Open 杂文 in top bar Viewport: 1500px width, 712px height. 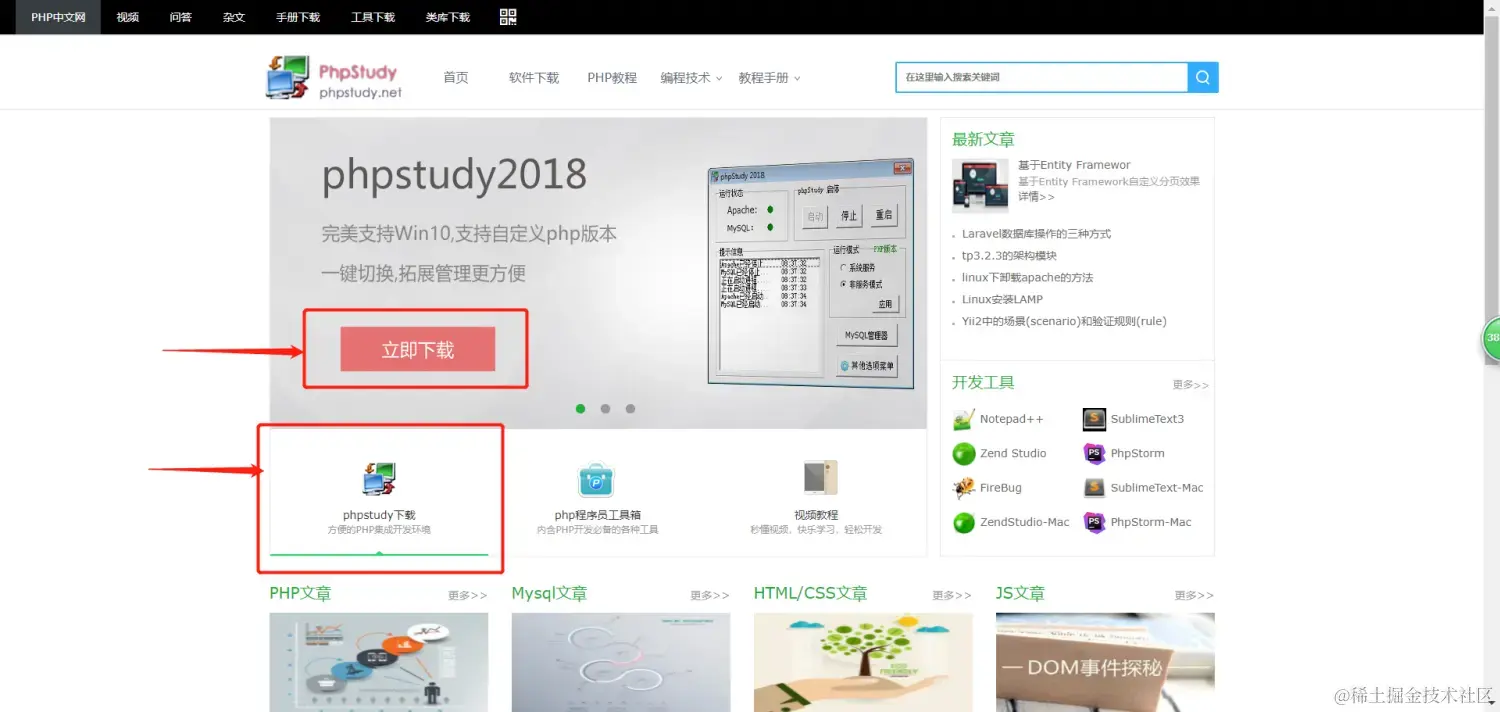click(234, 17)
